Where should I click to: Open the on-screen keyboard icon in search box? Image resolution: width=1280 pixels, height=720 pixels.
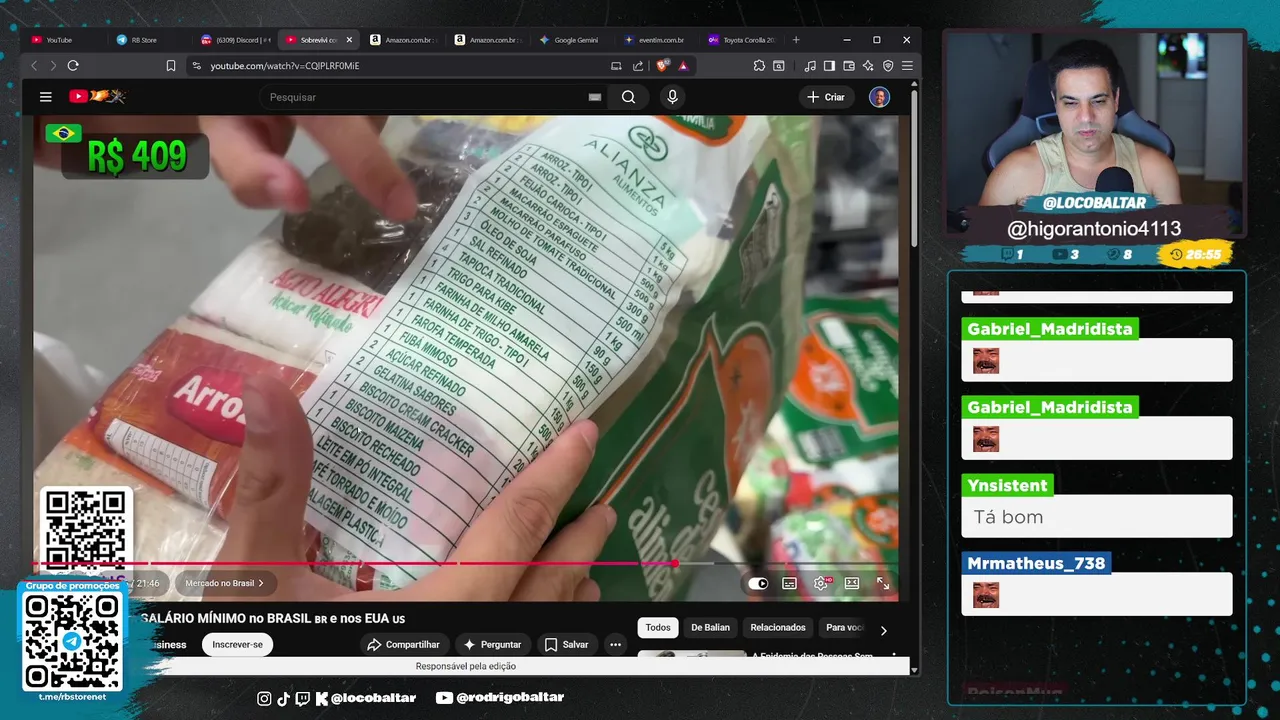pyautogui.click(x=595, y=97)
